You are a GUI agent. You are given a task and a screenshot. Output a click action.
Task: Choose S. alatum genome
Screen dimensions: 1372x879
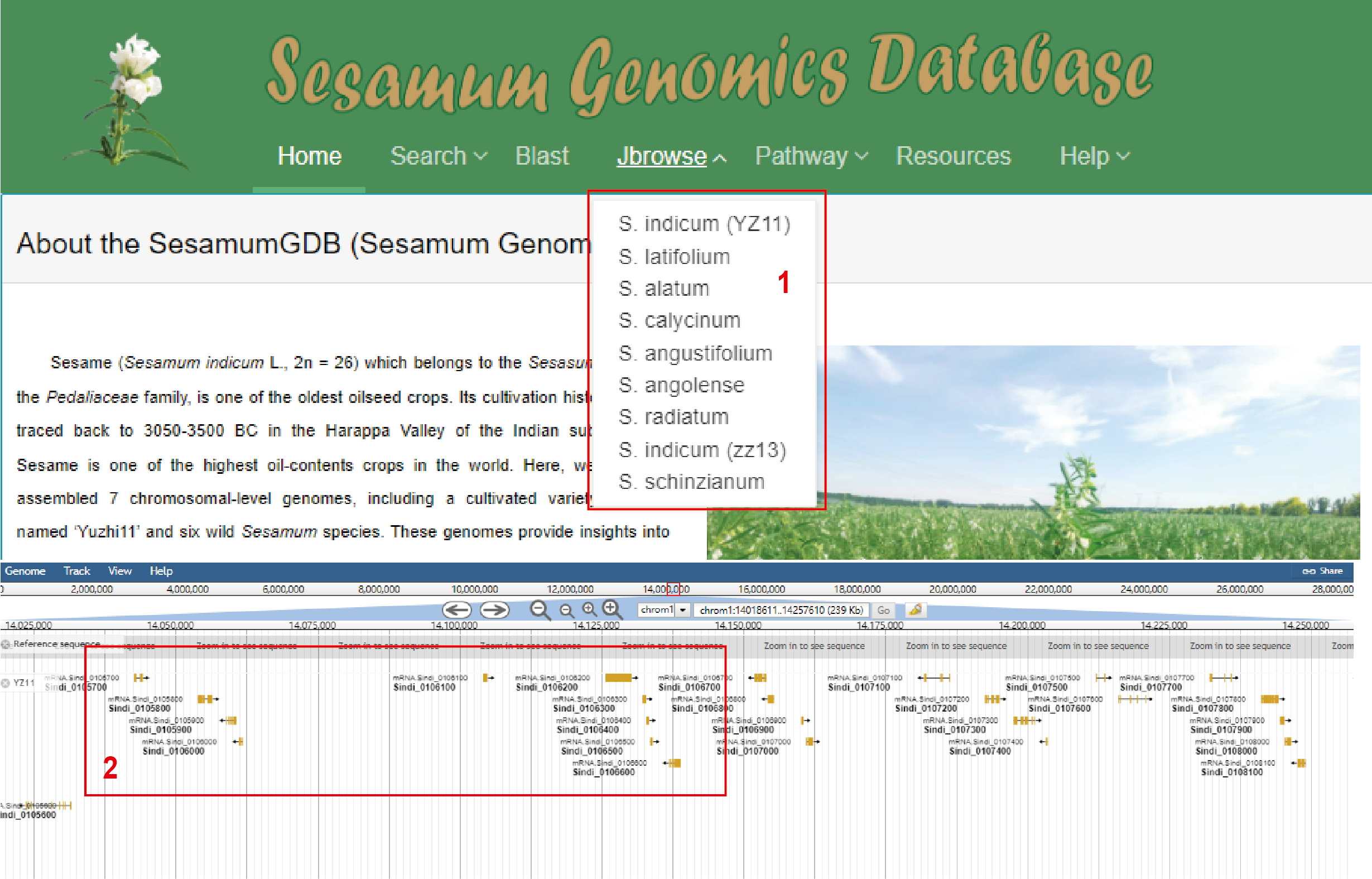point(664,288)
